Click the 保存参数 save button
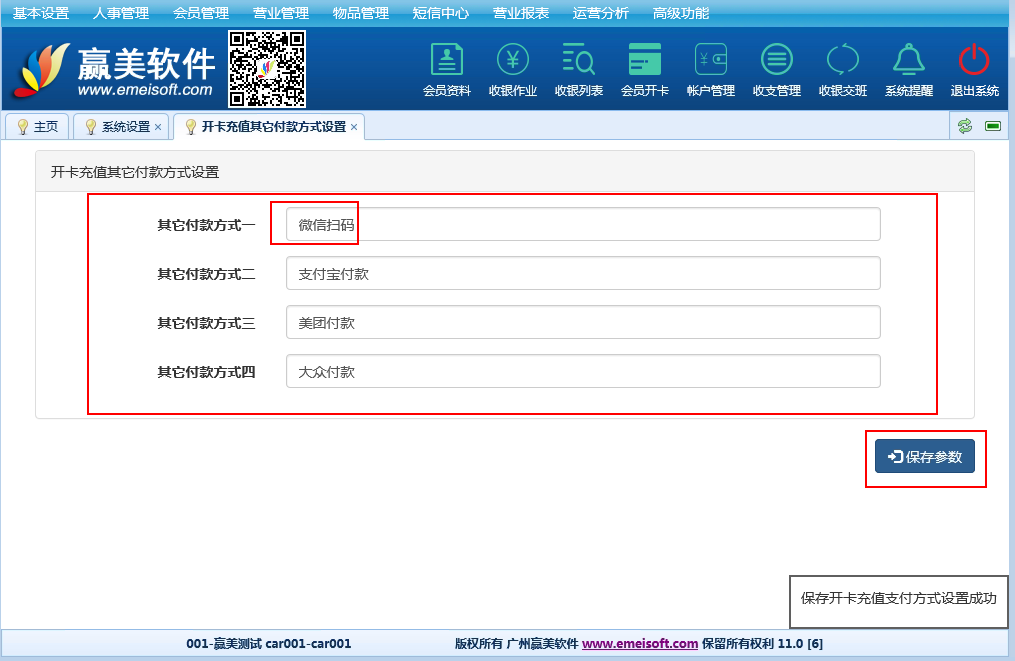The height and width of the screenshot is (661, 1015). pos(925,457)
